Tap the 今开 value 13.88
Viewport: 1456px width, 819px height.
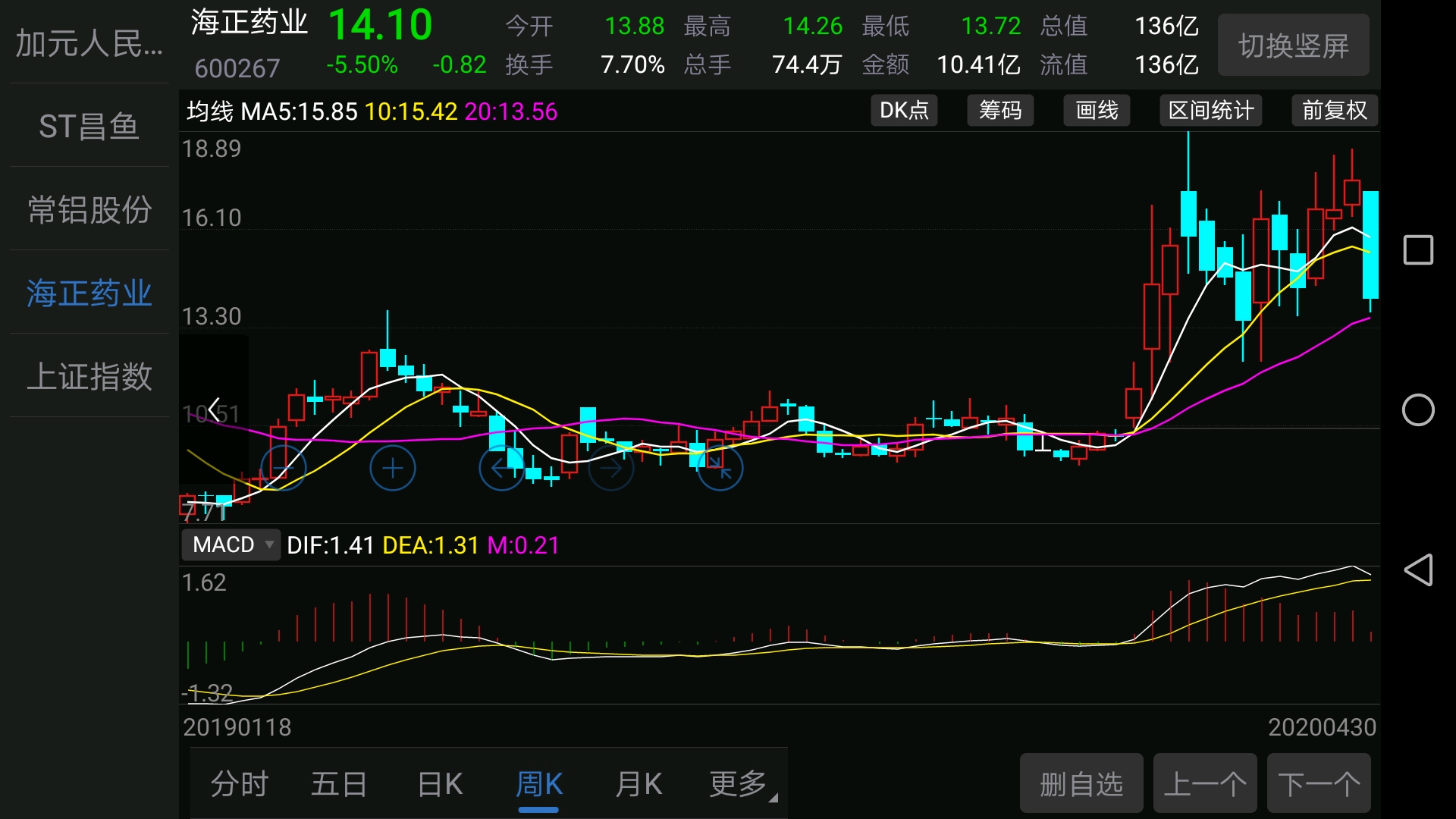pos(634,26)
